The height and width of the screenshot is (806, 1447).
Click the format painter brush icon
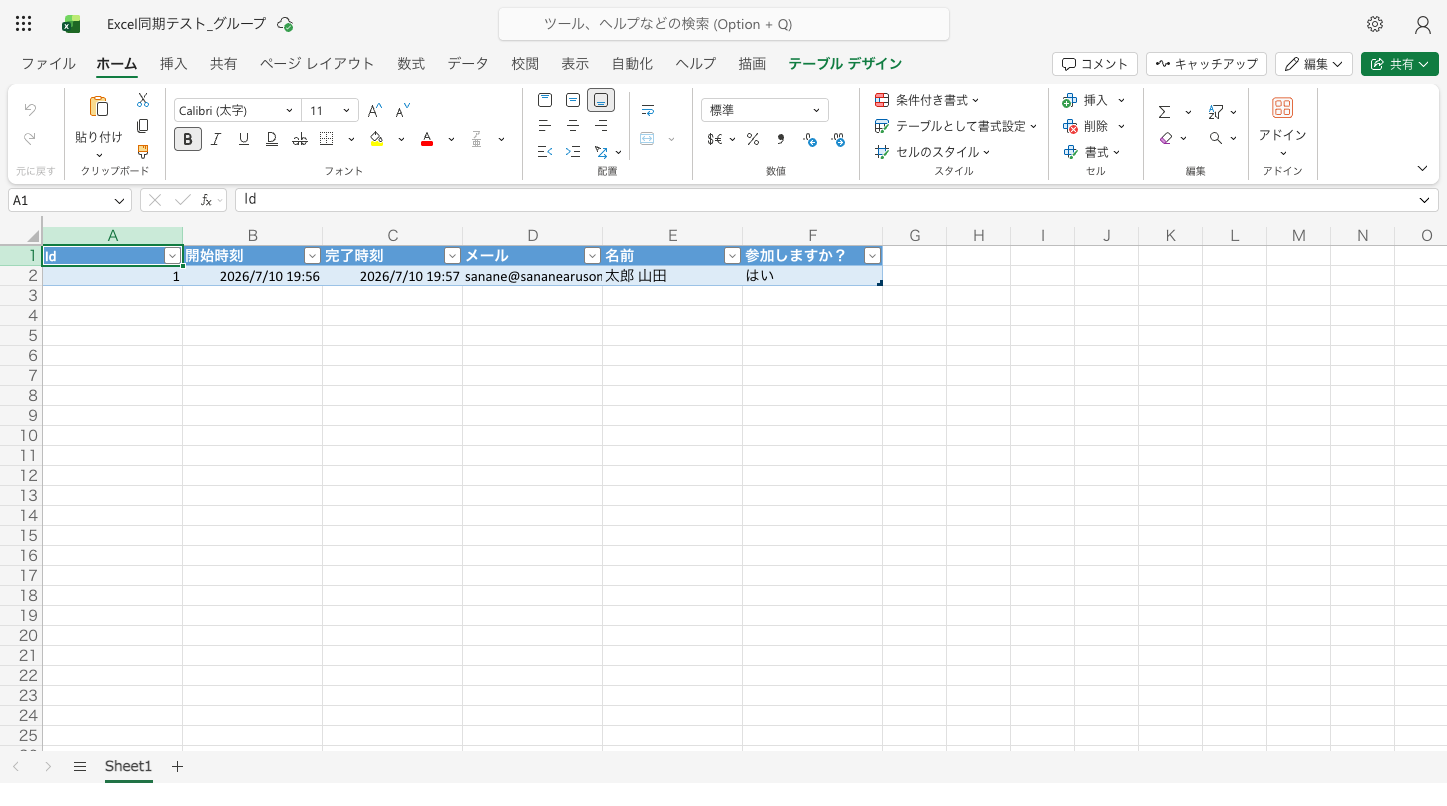(143, 152)
